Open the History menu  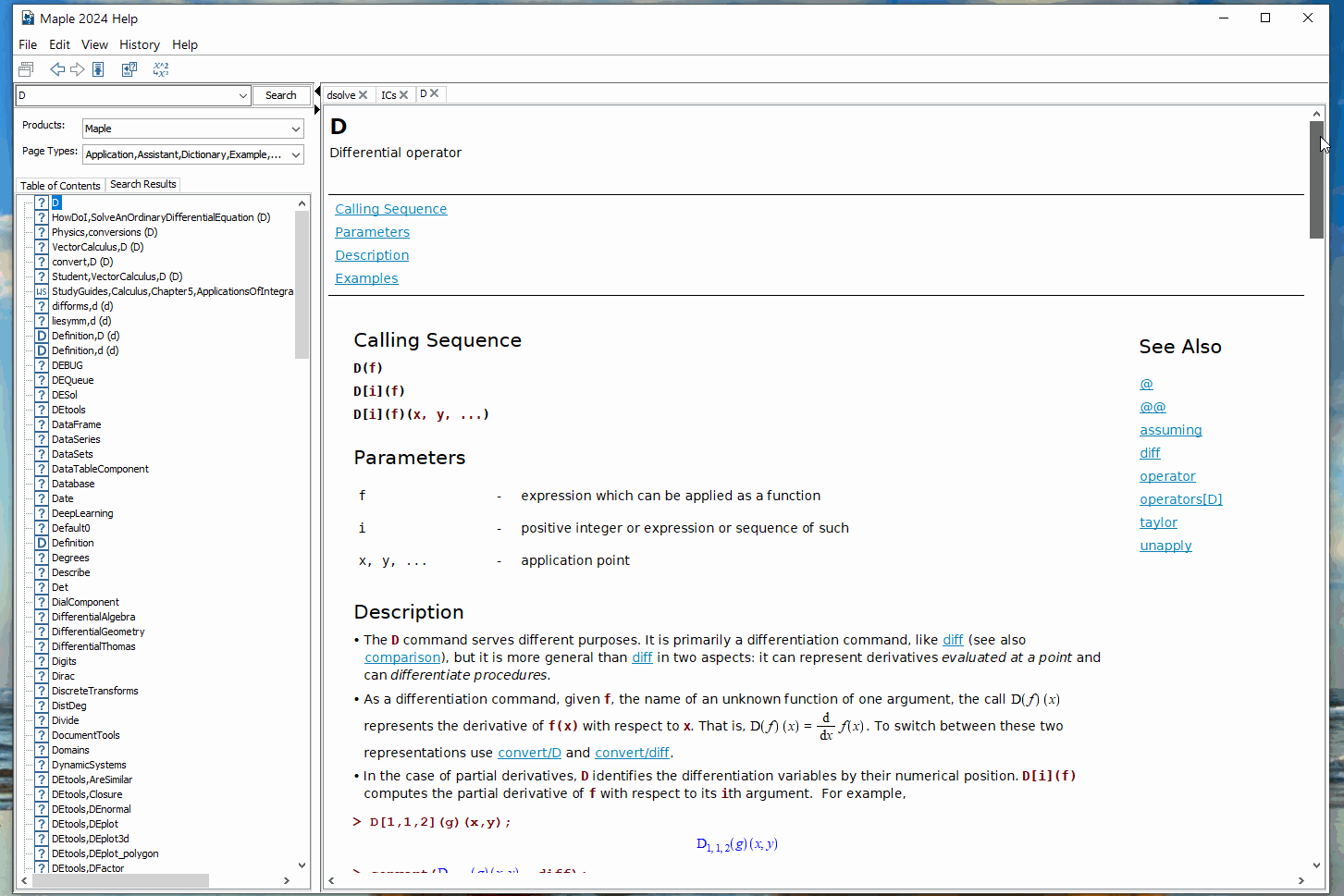click(140, 44)
